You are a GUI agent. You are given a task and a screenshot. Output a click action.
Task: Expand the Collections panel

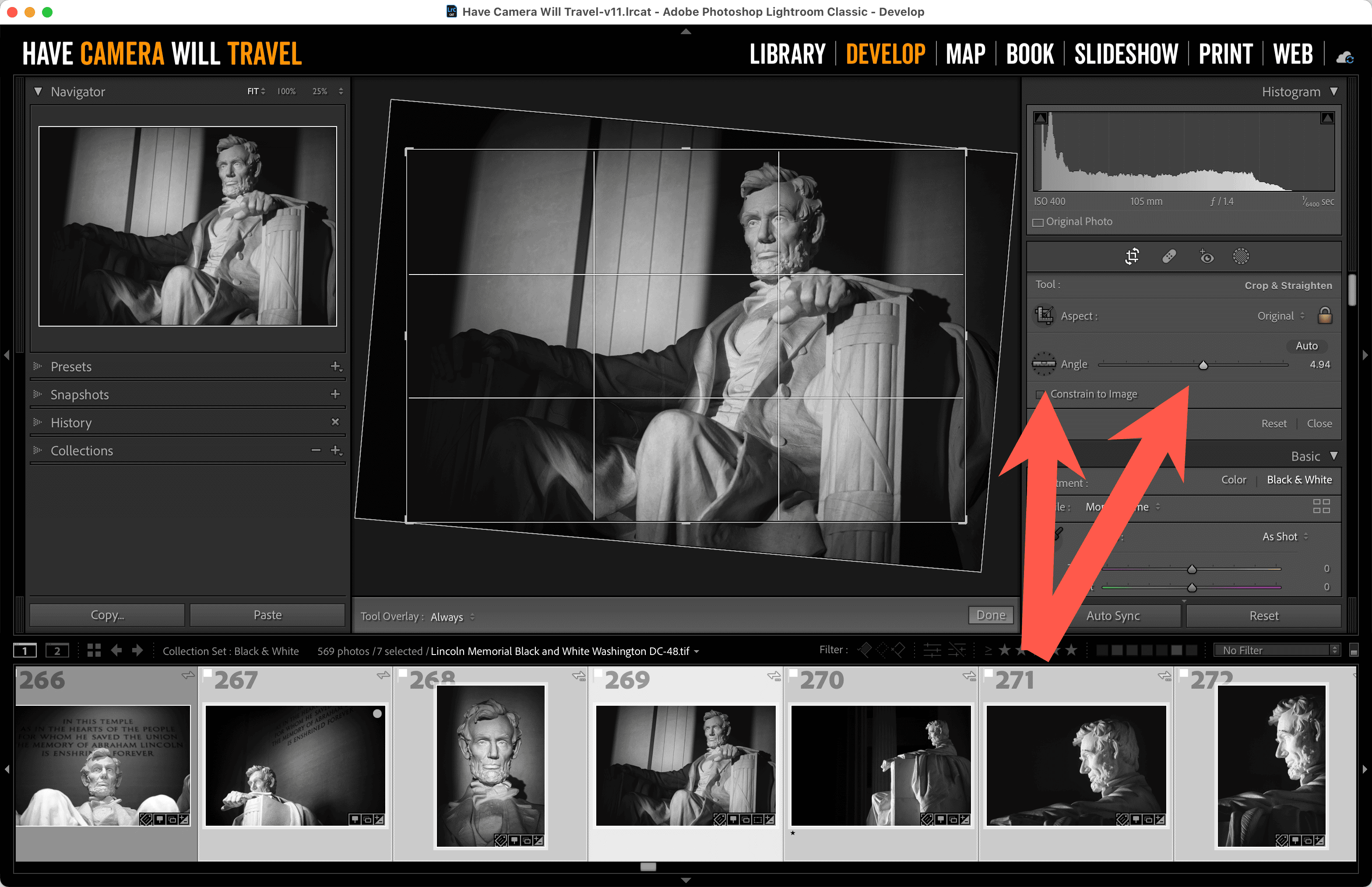point(38,450)
